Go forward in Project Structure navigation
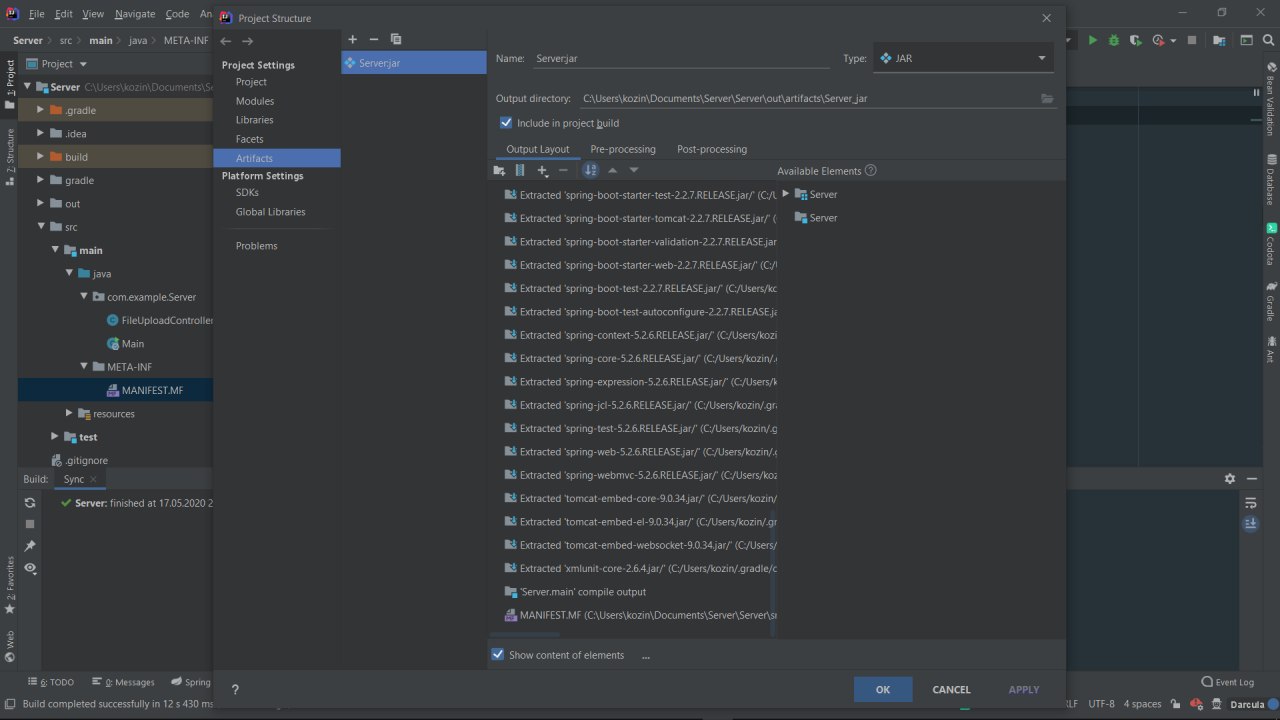Viewport: 1280px width, 720px height. pyautogui.click(x=248, y=41)
